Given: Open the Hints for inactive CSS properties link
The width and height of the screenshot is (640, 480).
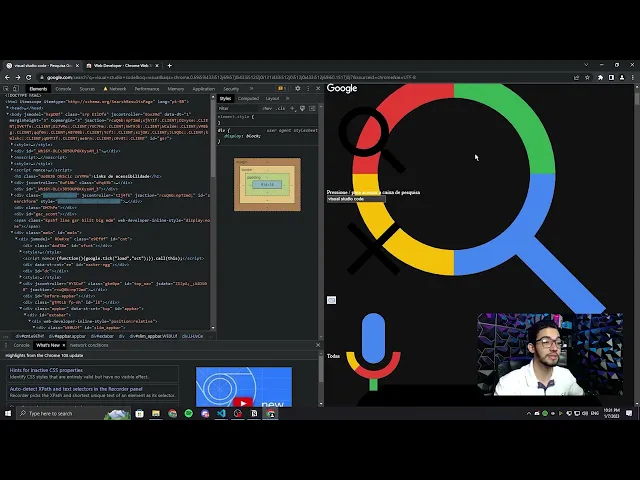Looking at the screenshot, I should [46, 370].
